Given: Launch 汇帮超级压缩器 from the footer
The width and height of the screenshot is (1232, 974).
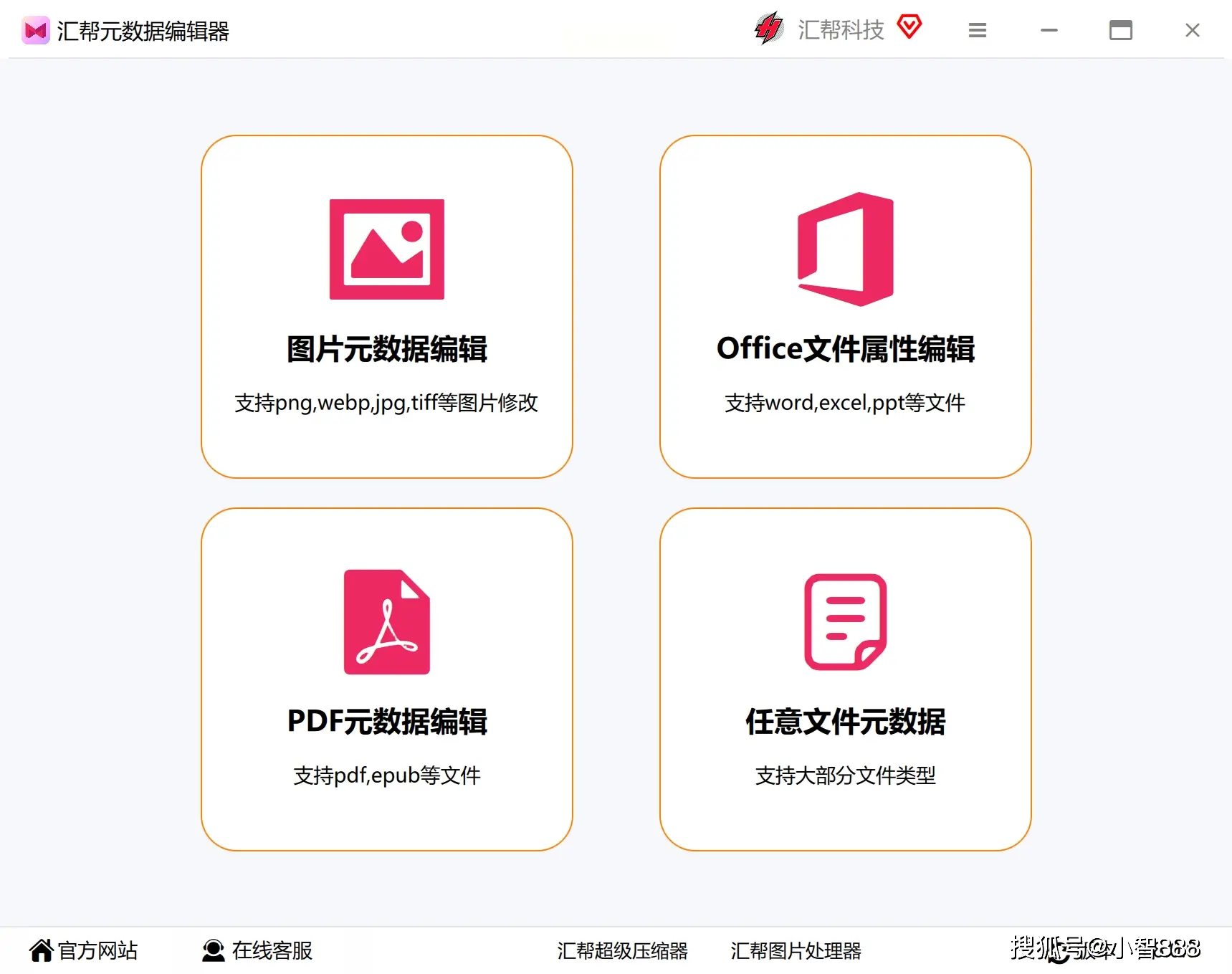Looking at the screenshot, I should [x=623, y=951].
